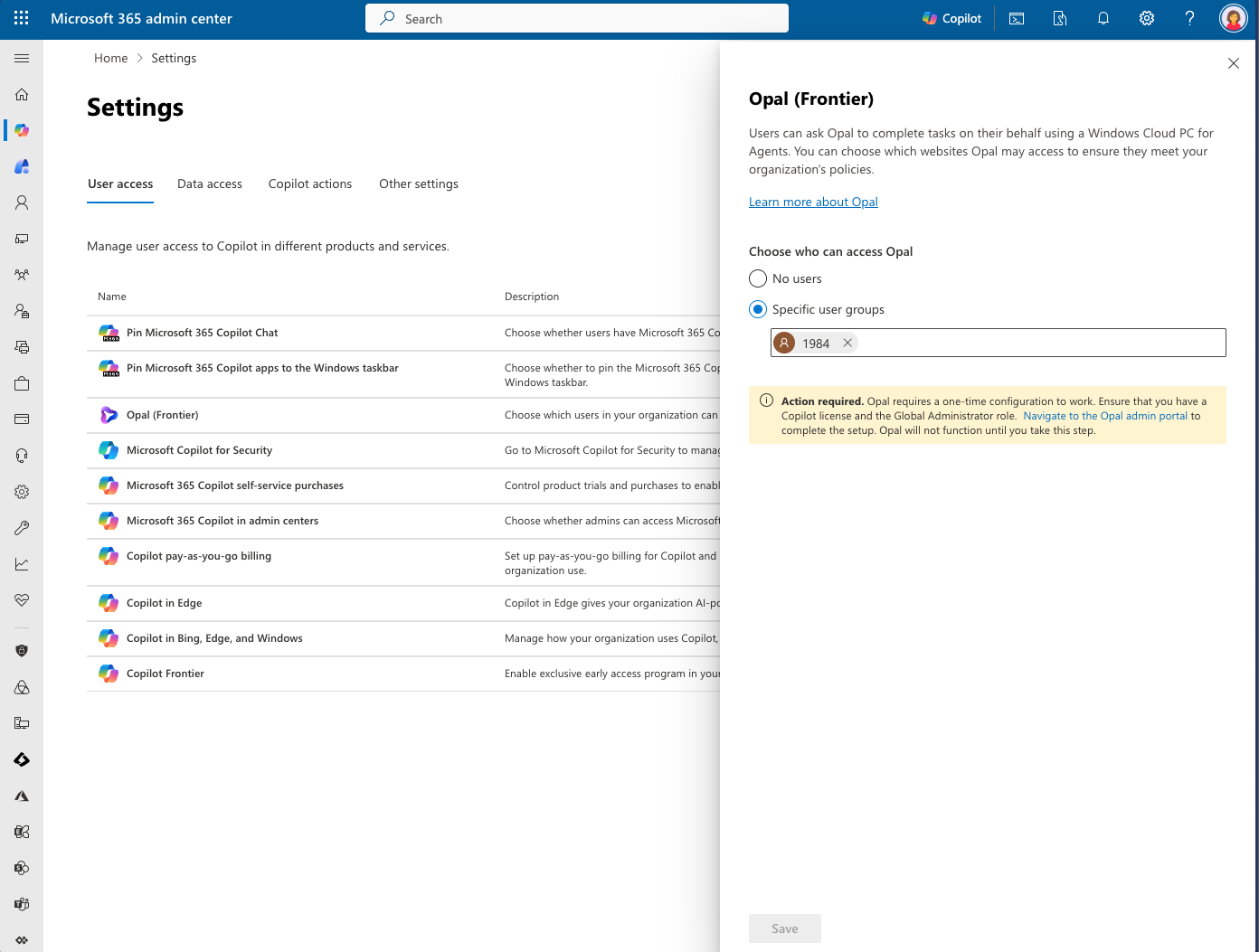Click the Save button

[784, 928]
